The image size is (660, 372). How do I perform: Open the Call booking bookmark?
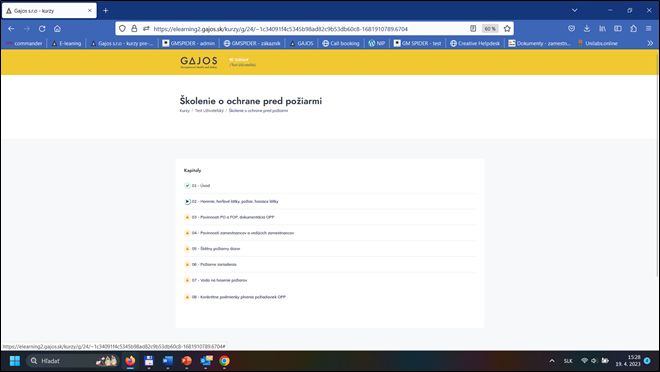pyautogui.click(x=341, y=43)
